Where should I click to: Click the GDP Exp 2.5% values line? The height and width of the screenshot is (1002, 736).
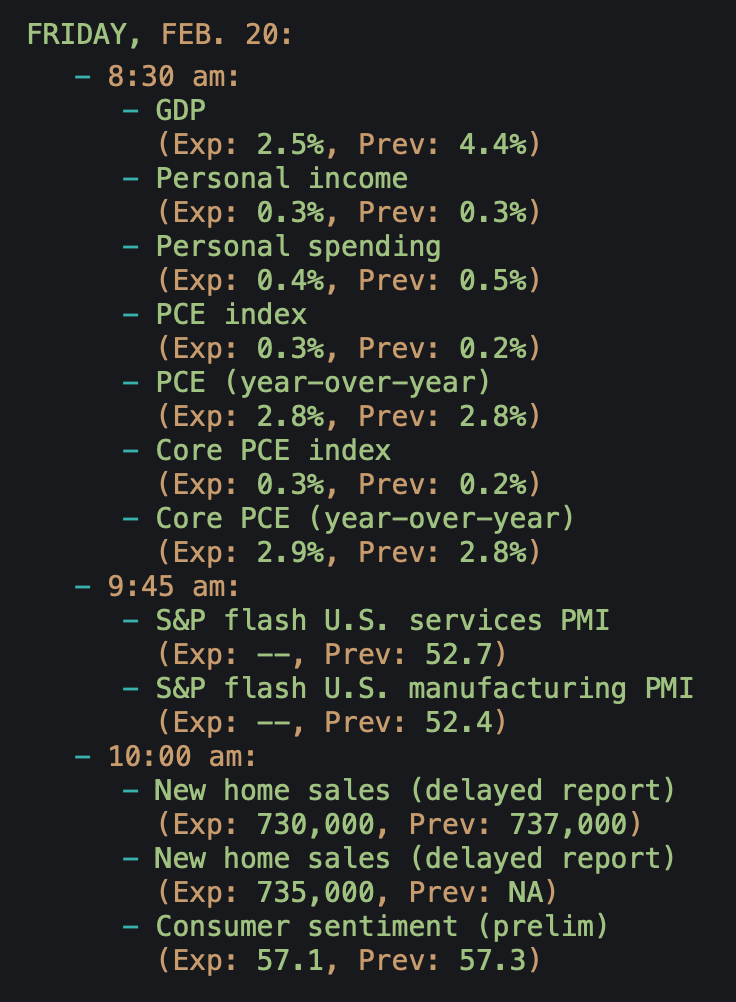(348, 145)
